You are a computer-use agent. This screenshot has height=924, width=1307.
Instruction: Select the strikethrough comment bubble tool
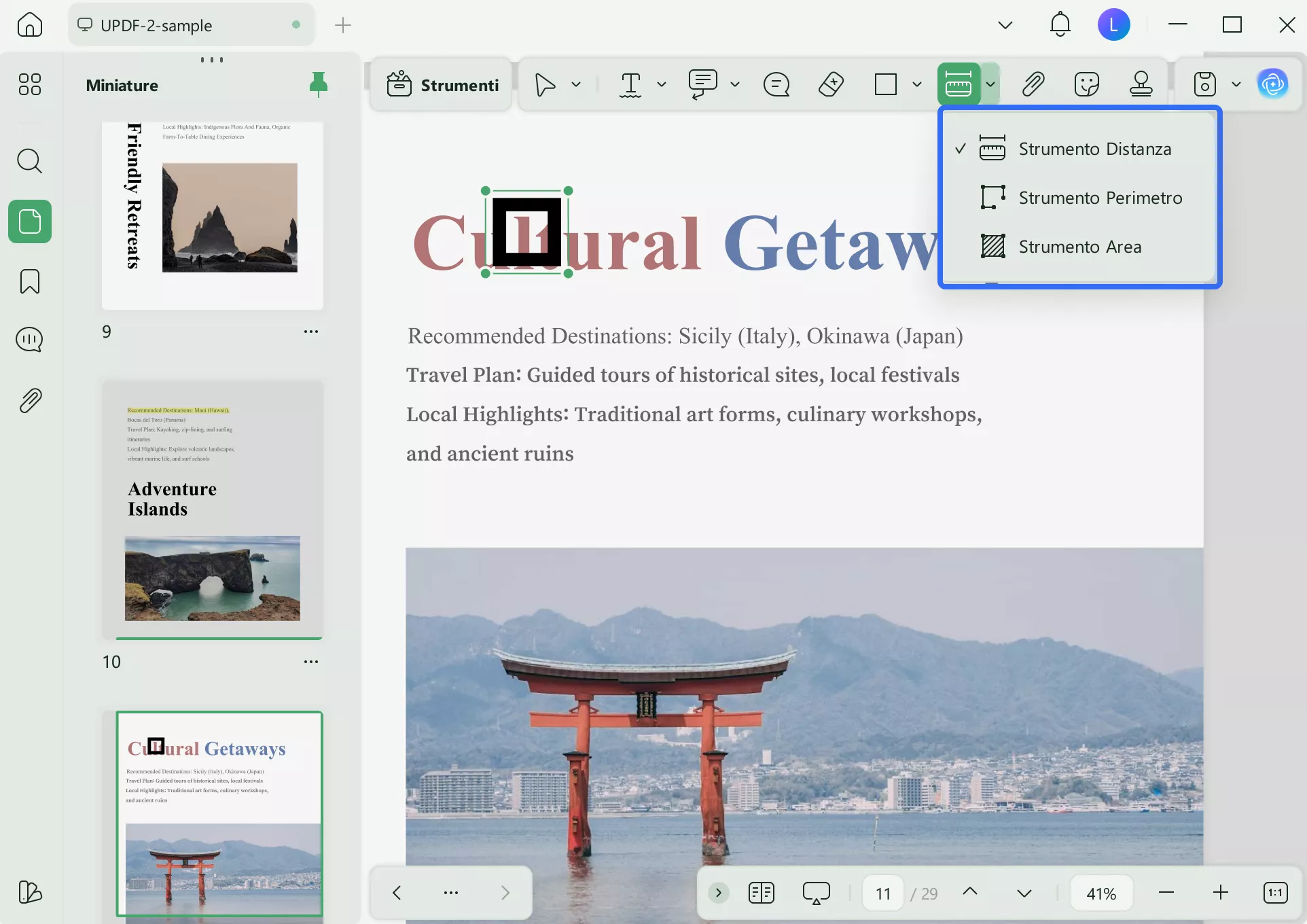(x=776, y=85)
